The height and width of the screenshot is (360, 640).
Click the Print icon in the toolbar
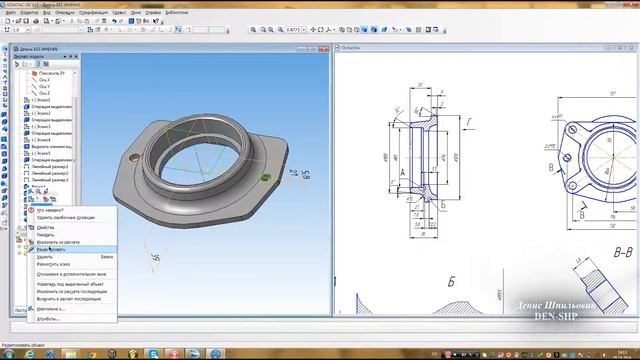[36, 21]
